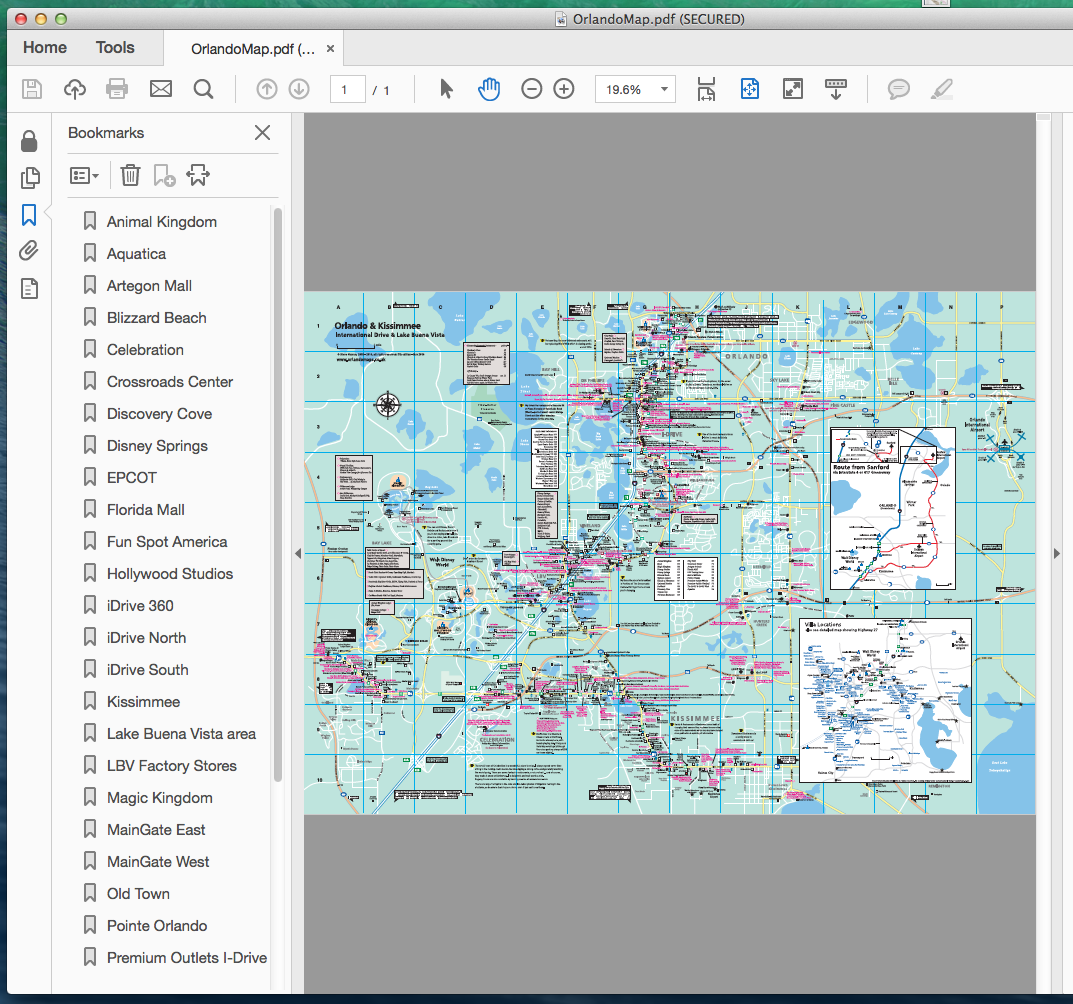The height and width of the screenshot is (1004, 1073).
Task: Delete the selected bookmark trash icon
Action: (130, 176)
